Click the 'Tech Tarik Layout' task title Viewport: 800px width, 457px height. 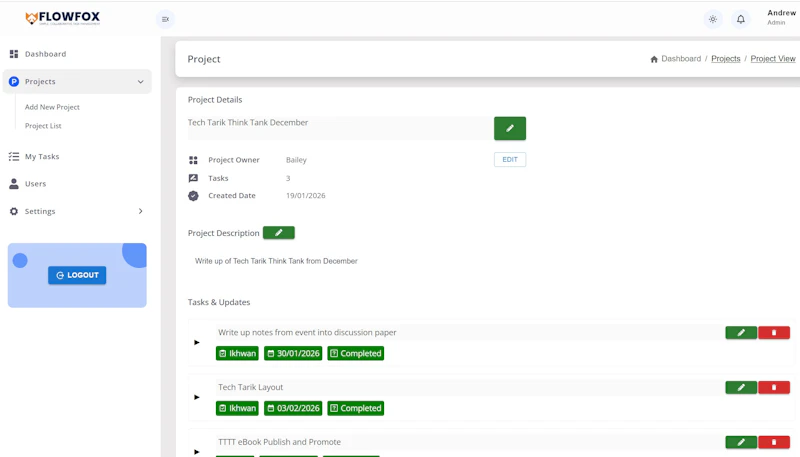click(x=251, y=387)
